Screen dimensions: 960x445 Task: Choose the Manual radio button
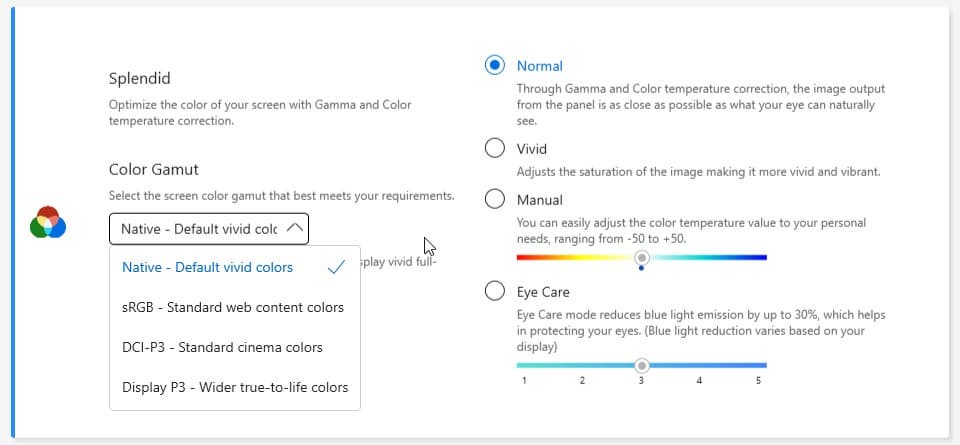point(494,199)
